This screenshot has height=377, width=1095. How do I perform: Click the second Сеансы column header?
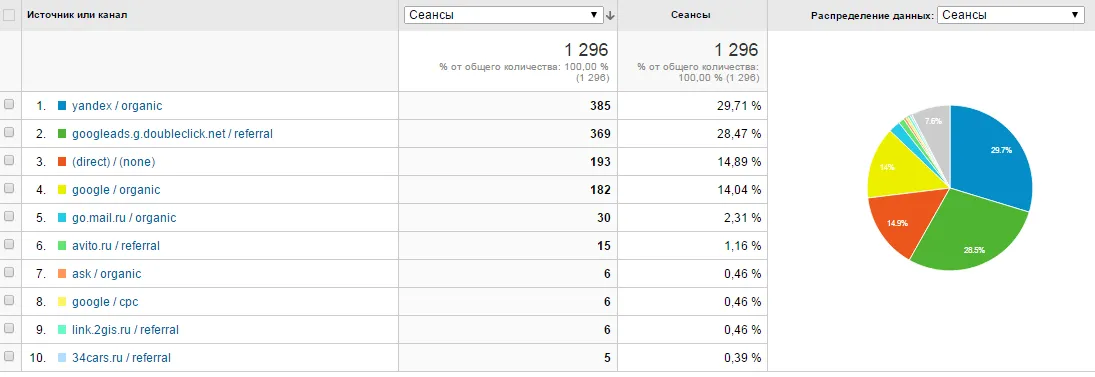click(691, 15)
